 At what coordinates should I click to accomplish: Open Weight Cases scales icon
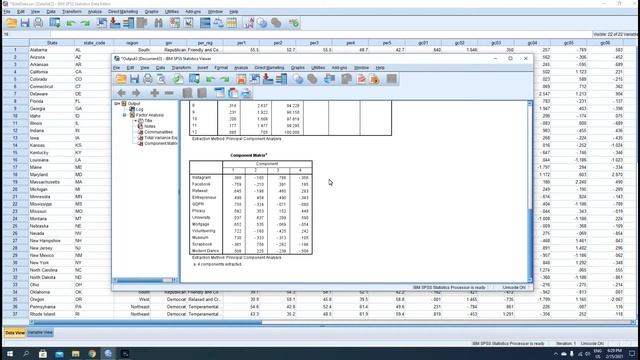coord(218,23)
